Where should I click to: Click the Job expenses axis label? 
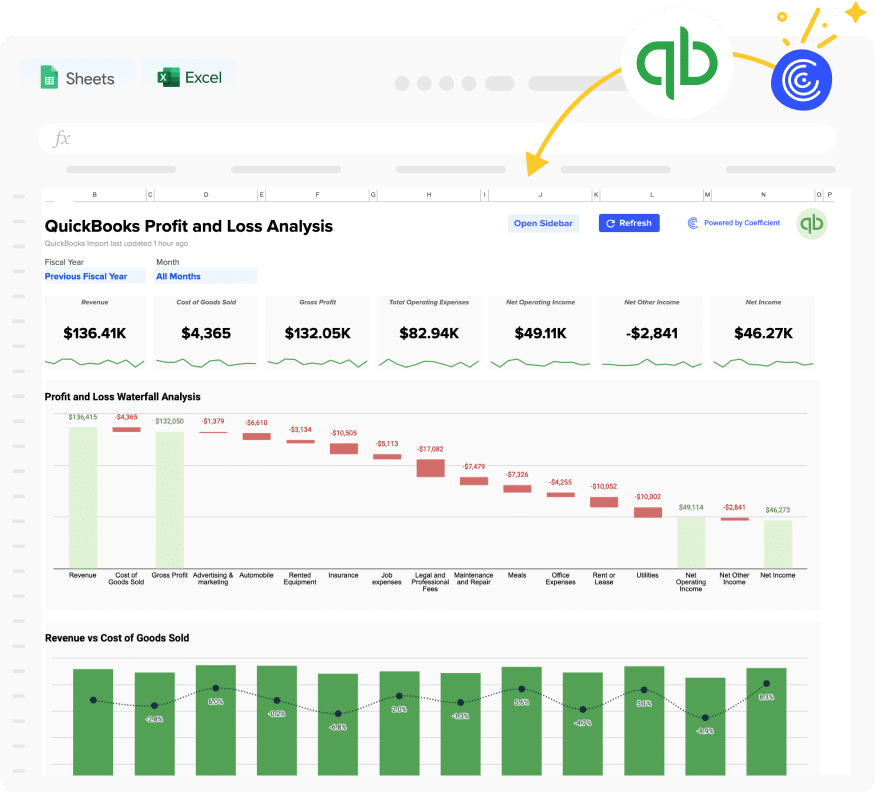(x=387, y=579)
